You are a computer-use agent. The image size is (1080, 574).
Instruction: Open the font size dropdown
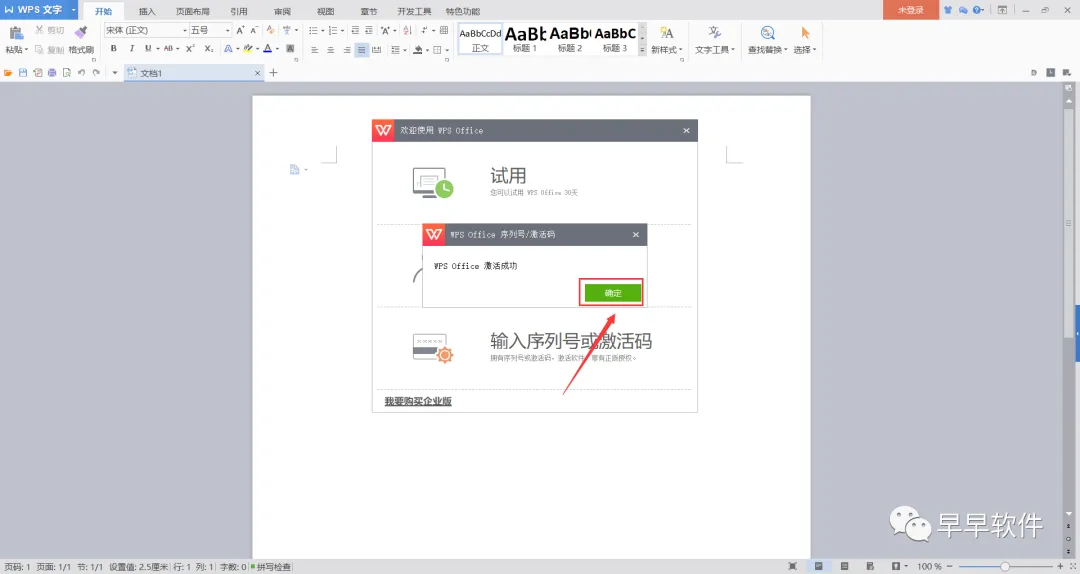pos(227,30)
